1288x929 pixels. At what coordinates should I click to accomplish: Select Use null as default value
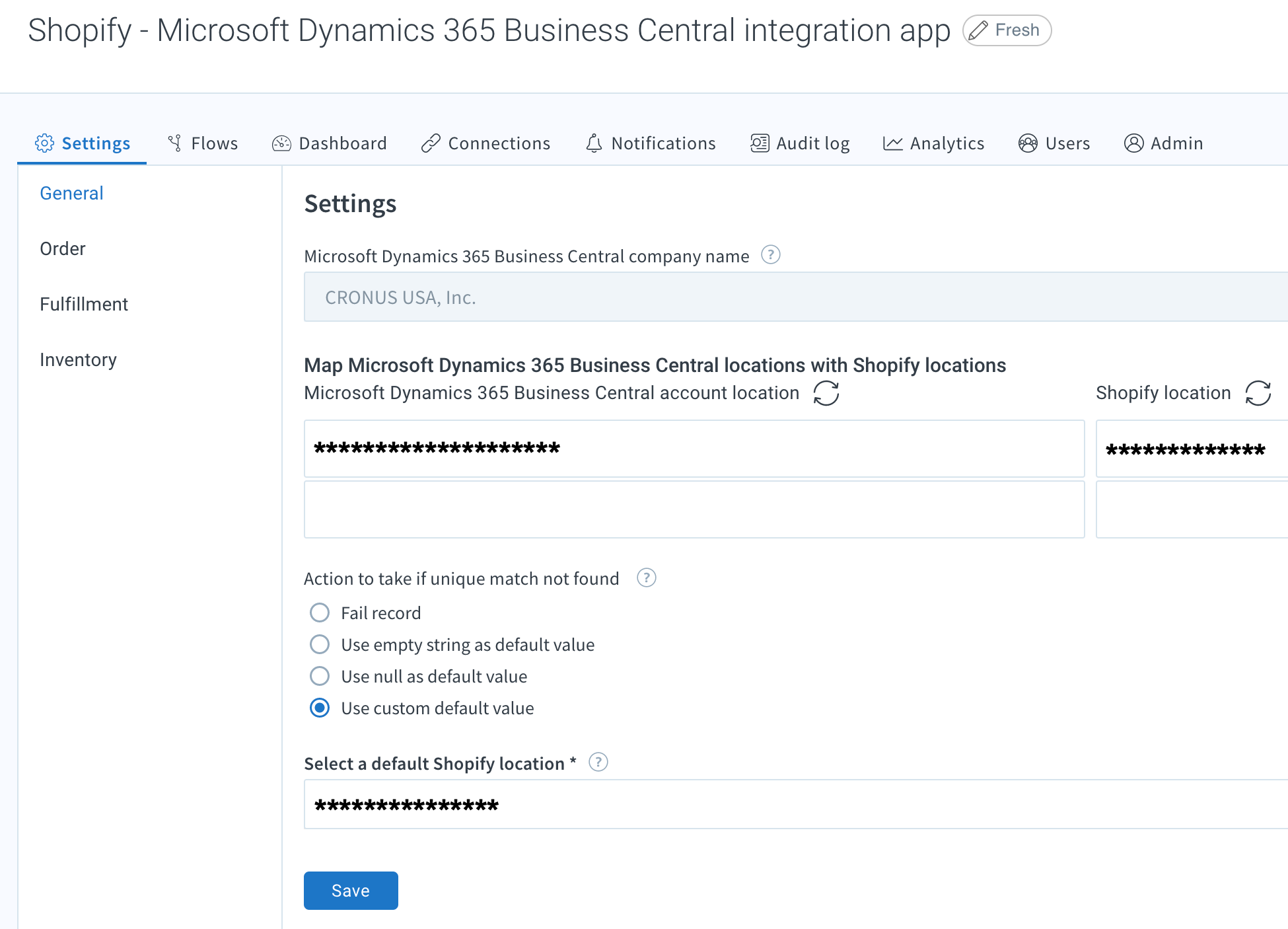320,676
